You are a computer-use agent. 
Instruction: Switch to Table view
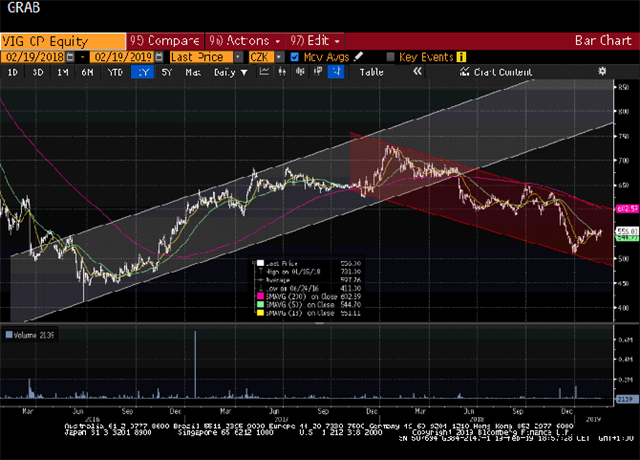point(371,72)
